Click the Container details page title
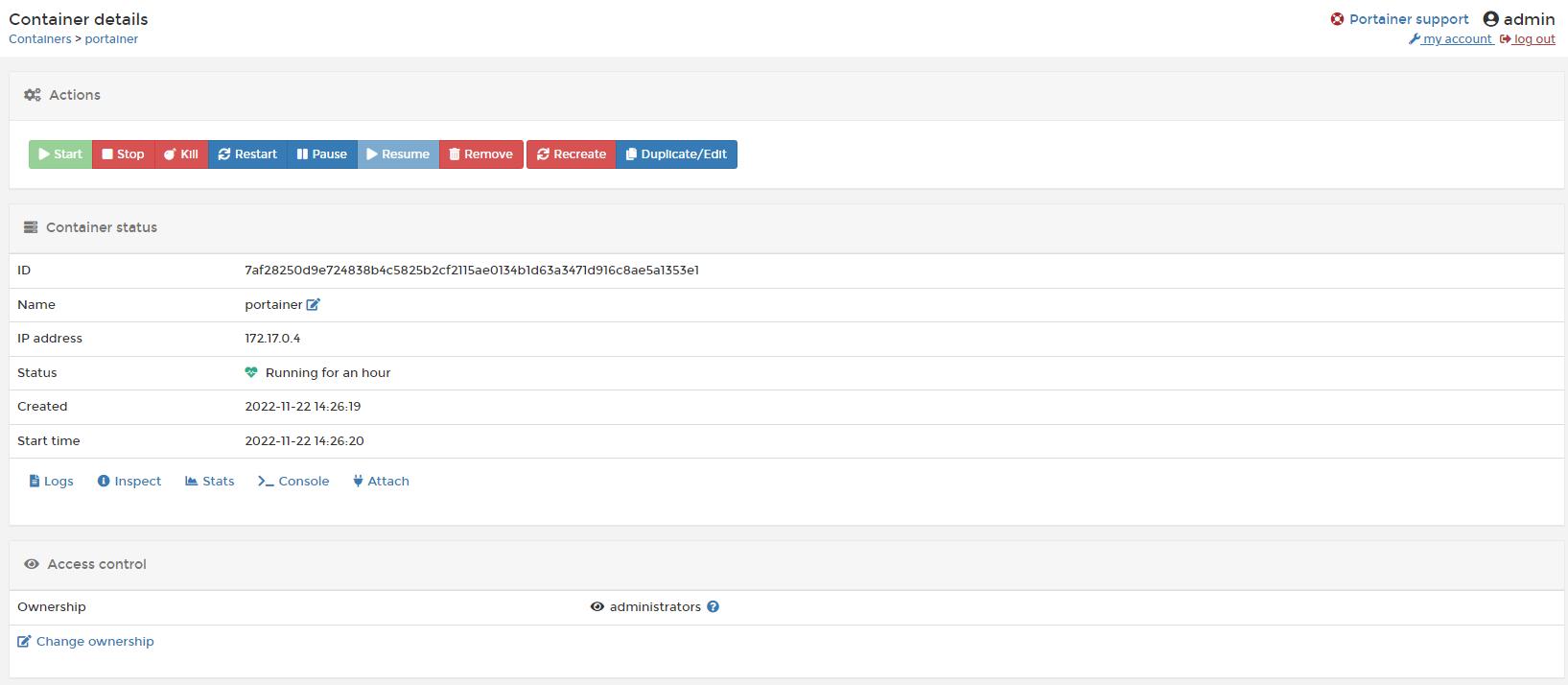This screenshot has width=1568, height=685. pyautogui.click(x=79, y=19)
